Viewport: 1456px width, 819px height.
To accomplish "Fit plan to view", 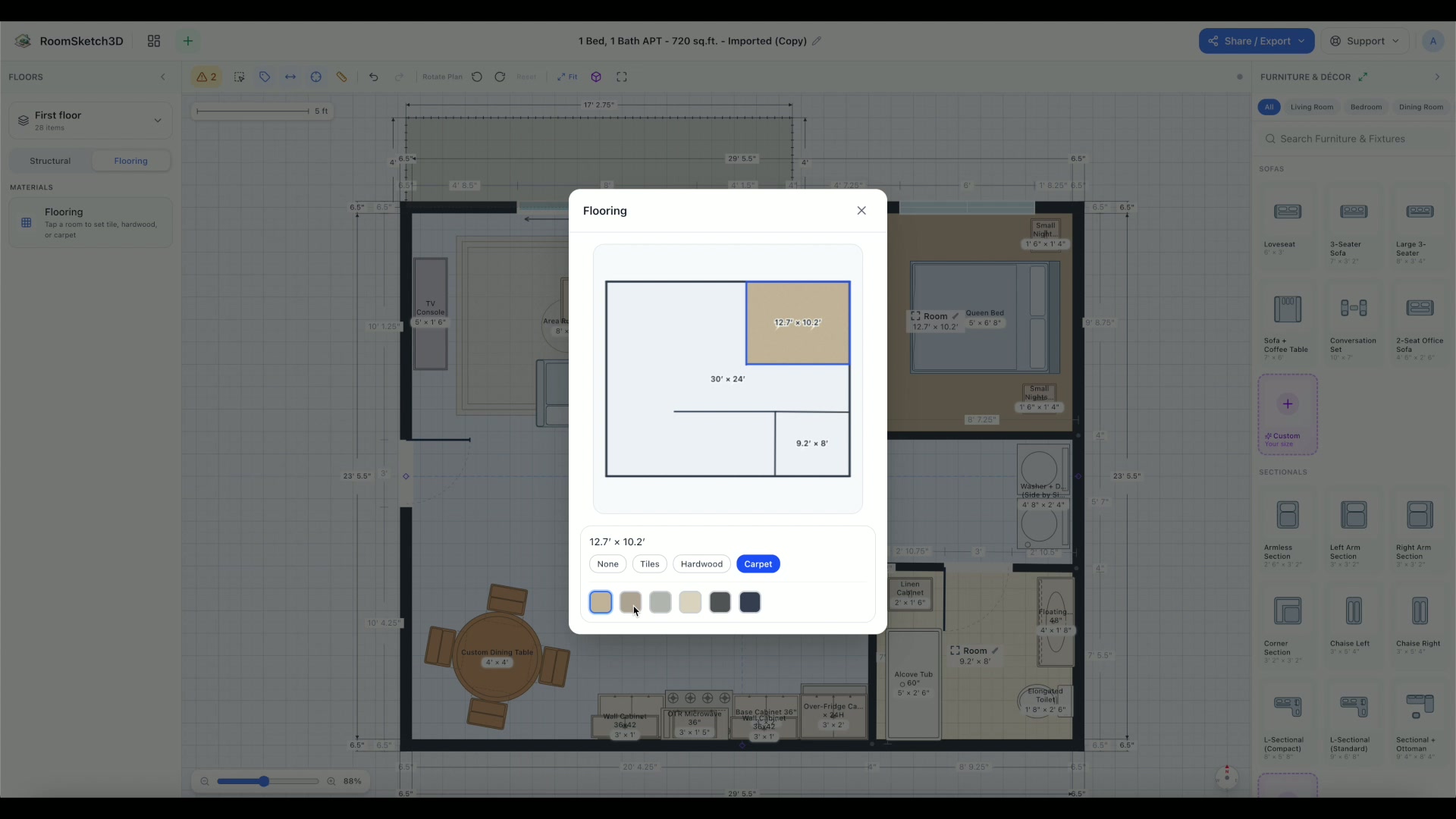I will click(567, 77).
